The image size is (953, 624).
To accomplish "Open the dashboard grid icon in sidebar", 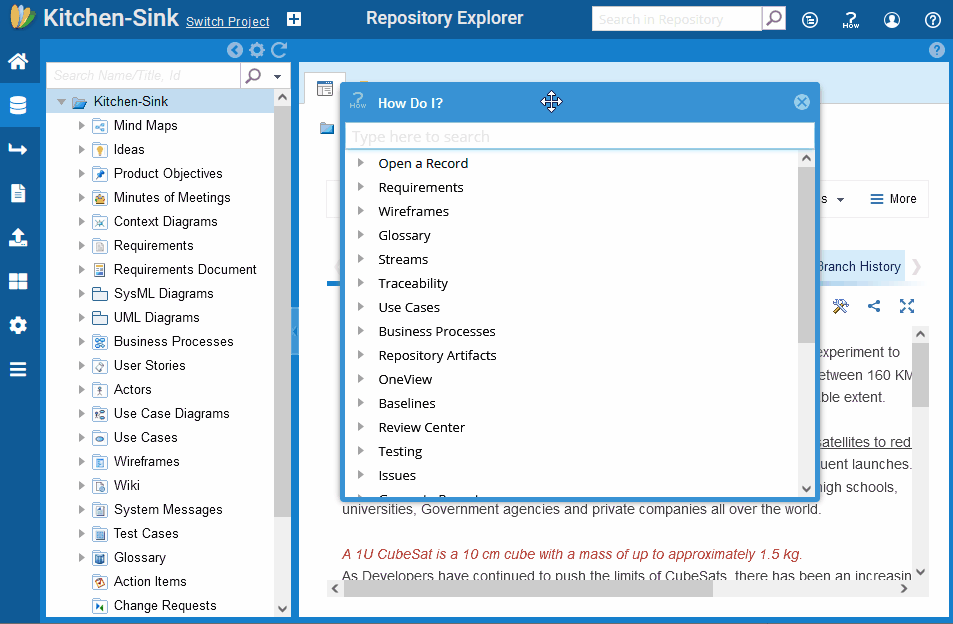I will click(x=18, y=281).
